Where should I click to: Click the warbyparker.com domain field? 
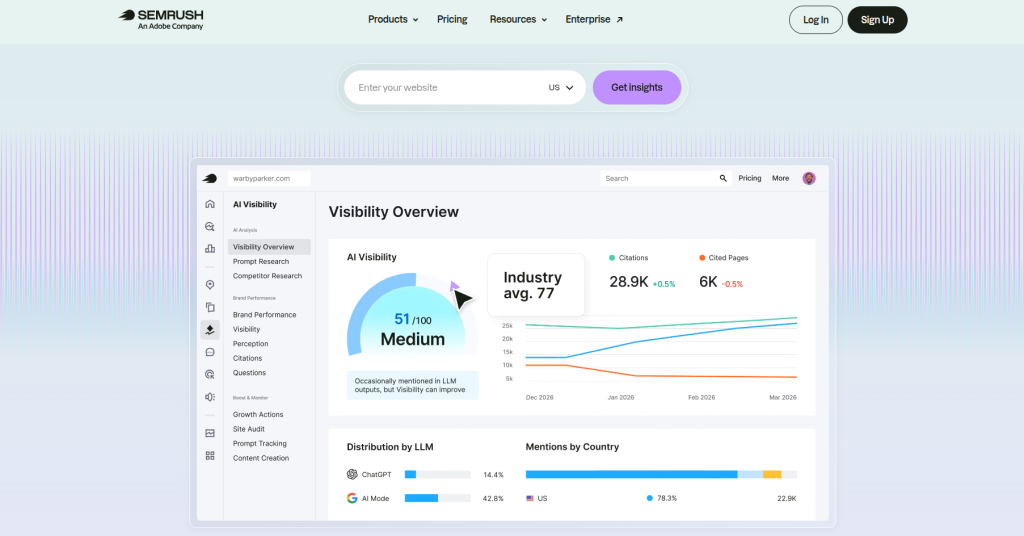click(269, 178)
